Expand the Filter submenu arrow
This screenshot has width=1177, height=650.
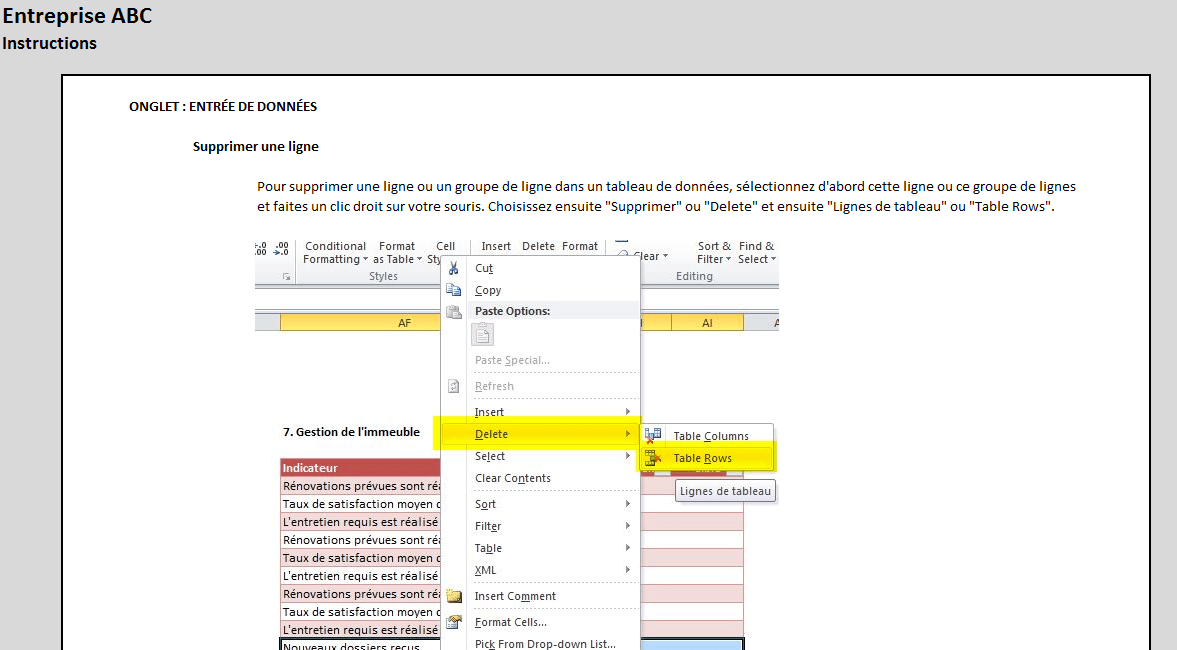tap(628, 526)
